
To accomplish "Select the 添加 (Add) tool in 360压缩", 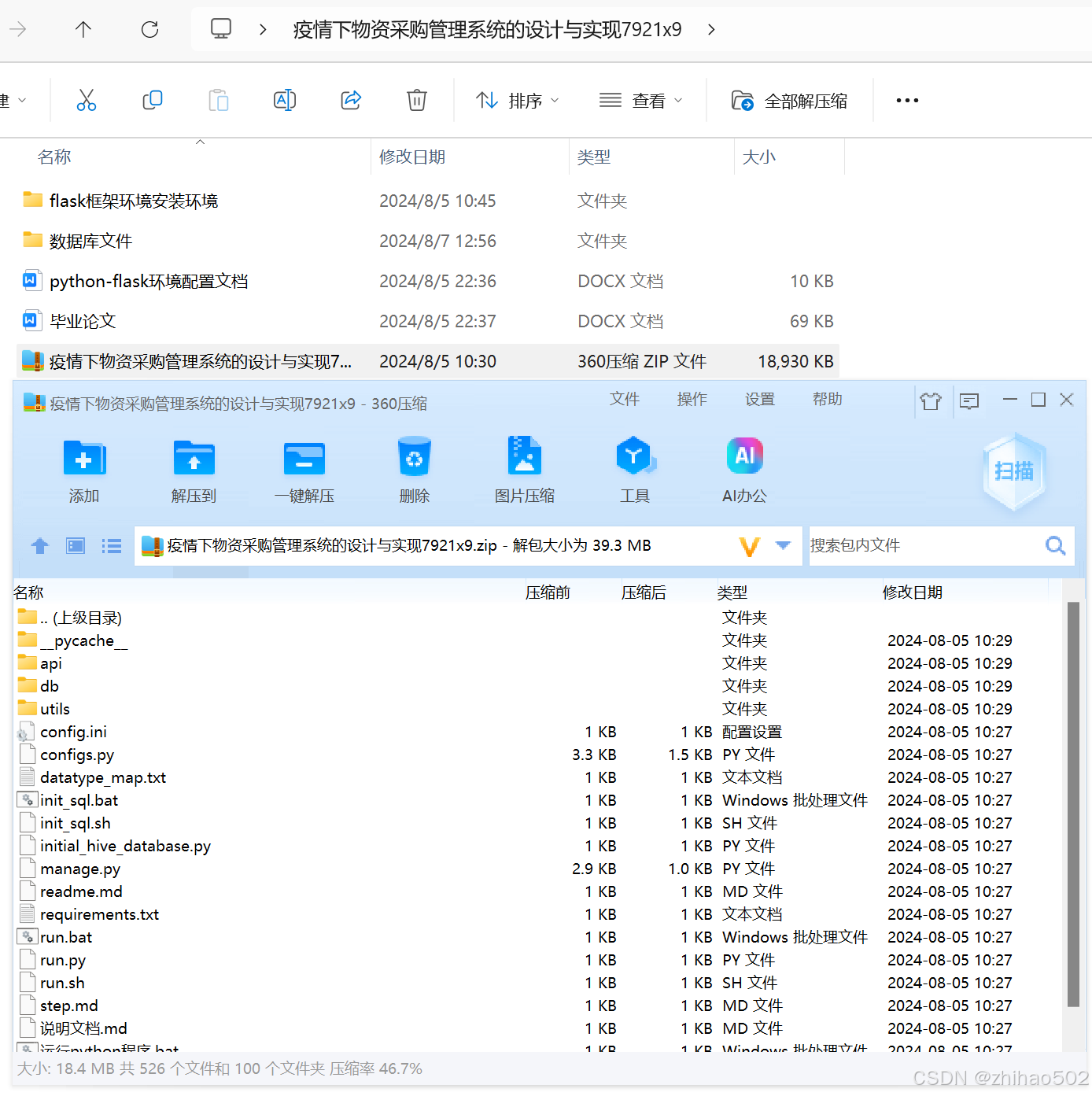I will 83,470.
